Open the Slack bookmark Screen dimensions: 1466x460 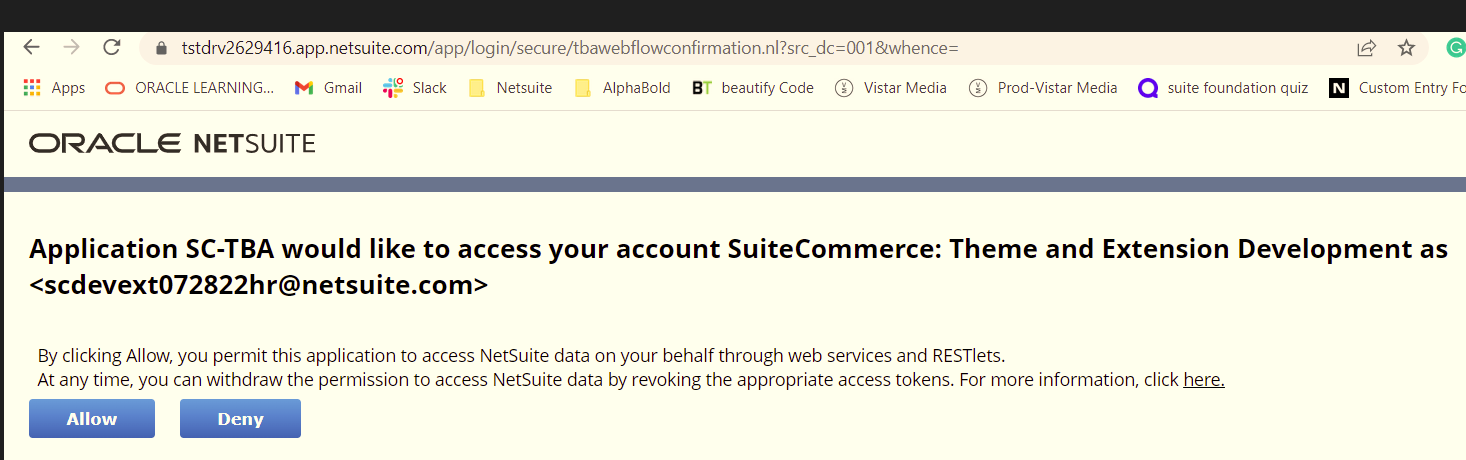click(x=415, y=88)
